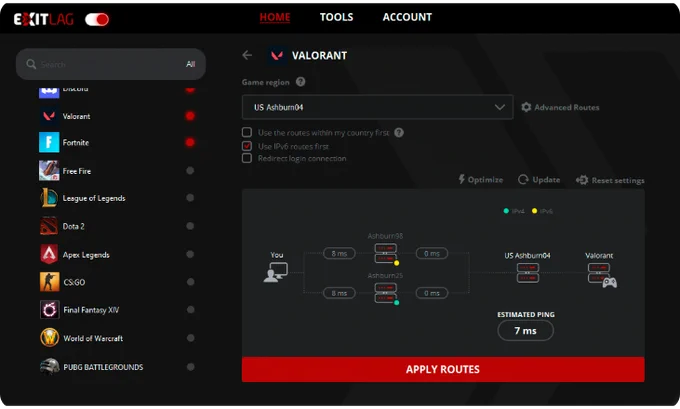Select the Fortnite row label
The image size is (680, 409).
[x=76, y=142]
